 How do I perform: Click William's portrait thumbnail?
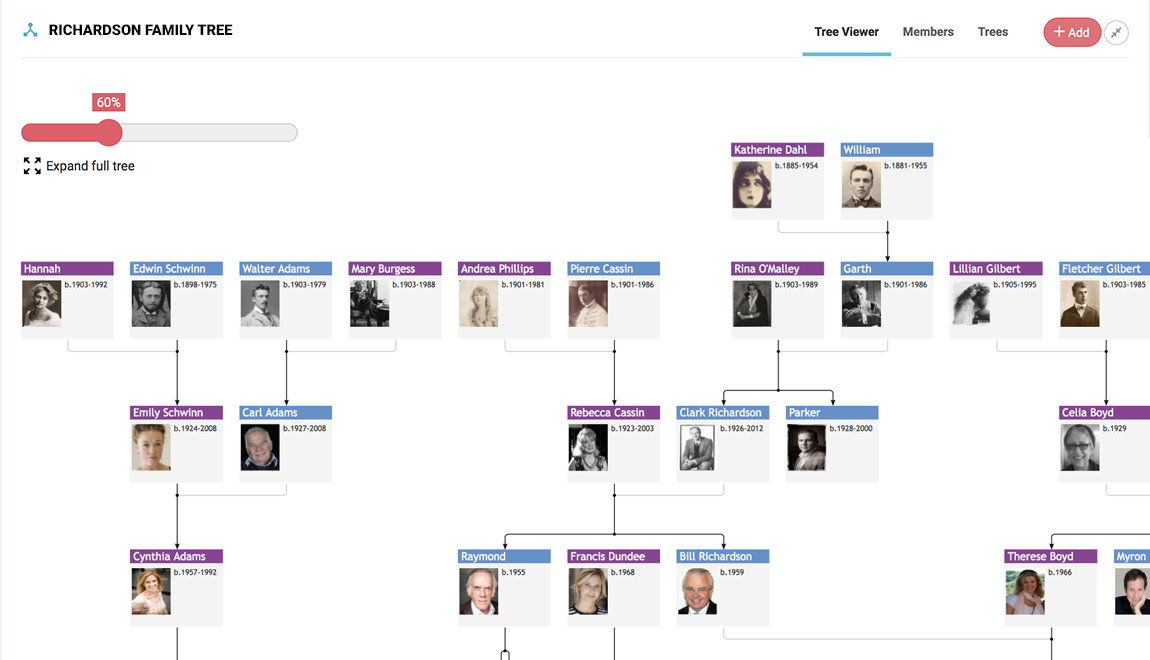(x=860, y=185)
